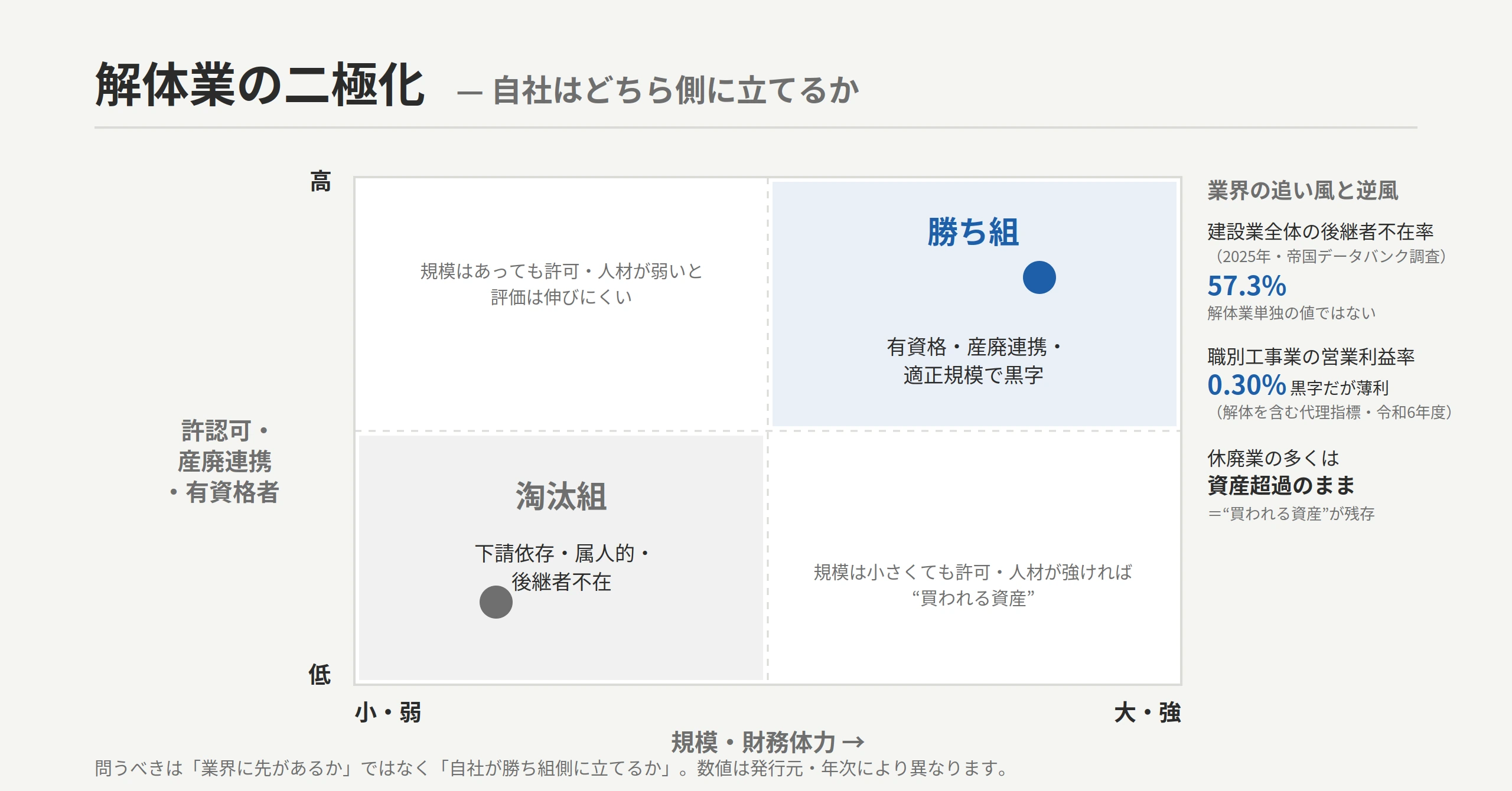Click subtitle 自社はどちら側に立てるか
Viewport: 1512px width, 791px height.
coord(676,90)
